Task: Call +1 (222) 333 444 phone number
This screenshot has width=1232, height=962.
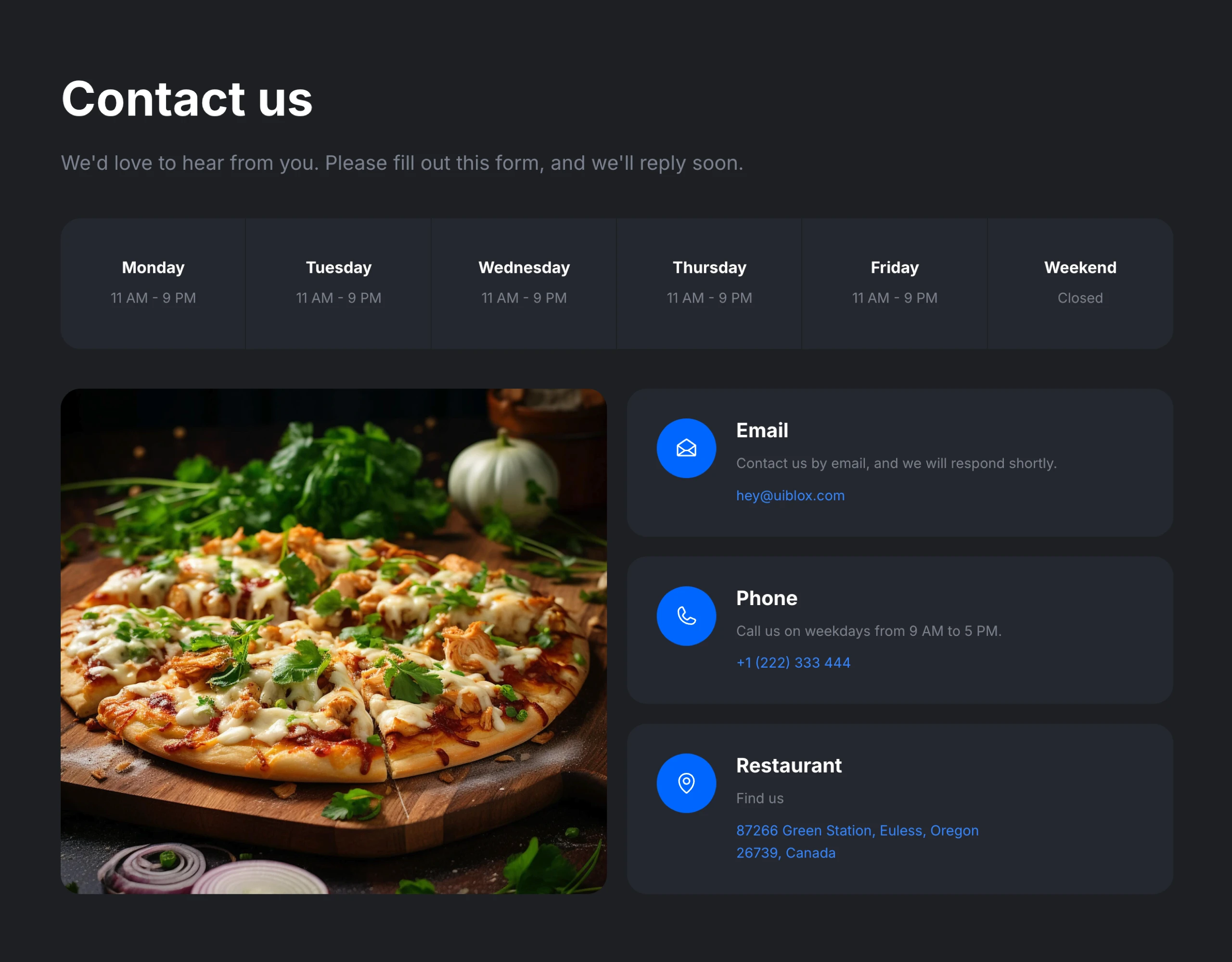Action: (793, 662)
